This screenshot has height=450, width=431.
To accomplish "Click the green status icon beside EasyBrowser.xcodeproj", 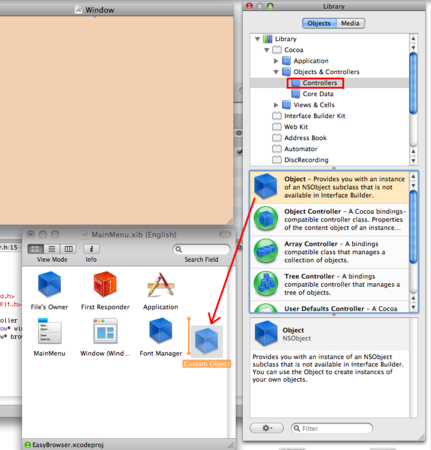I will pyautogui.click(x=28, y=445).
